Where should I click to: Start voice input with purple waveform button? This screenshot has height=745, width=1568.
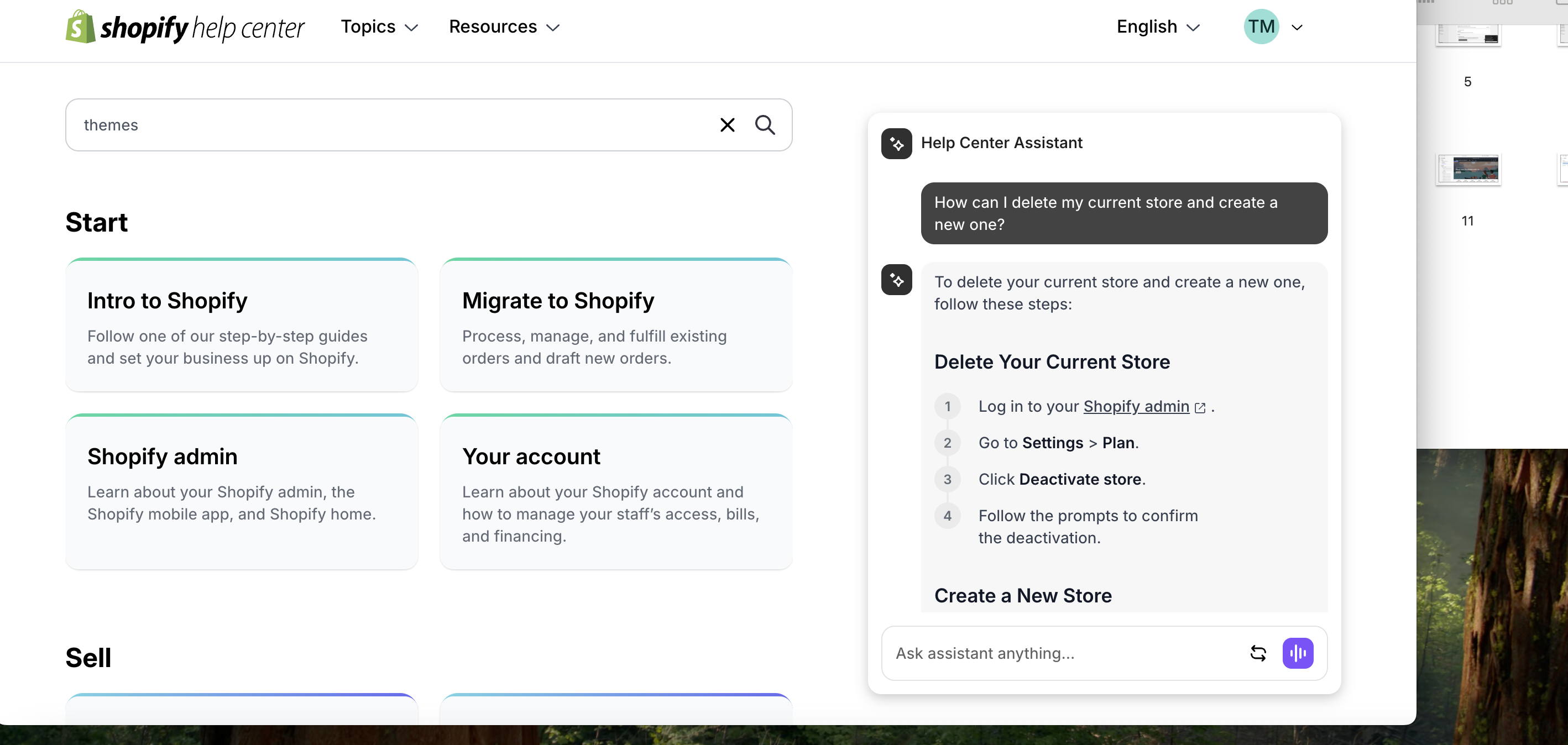(x=1298, y=653)
